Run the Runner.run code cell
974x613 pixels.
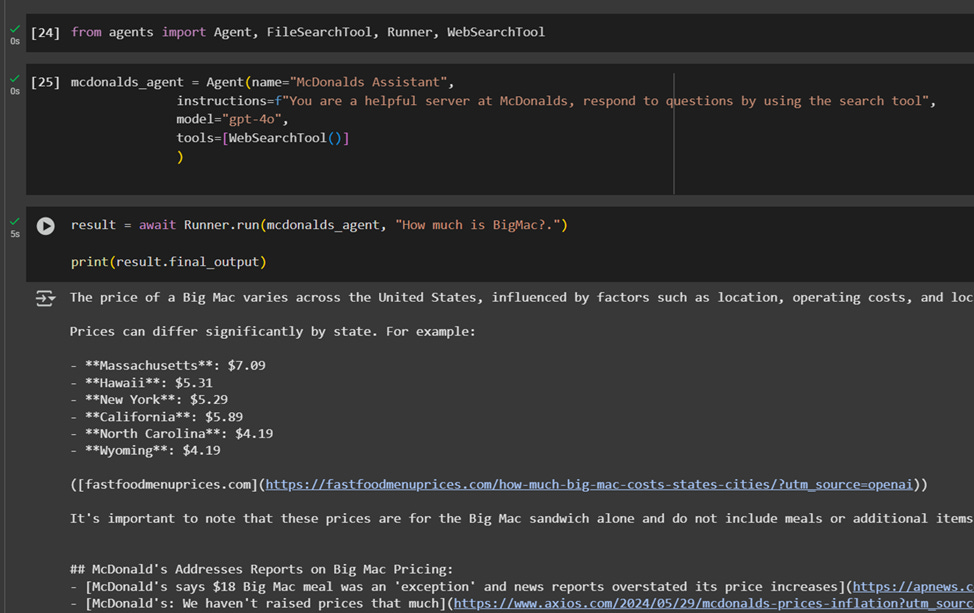pyautogui.click(x=45, y=225)
